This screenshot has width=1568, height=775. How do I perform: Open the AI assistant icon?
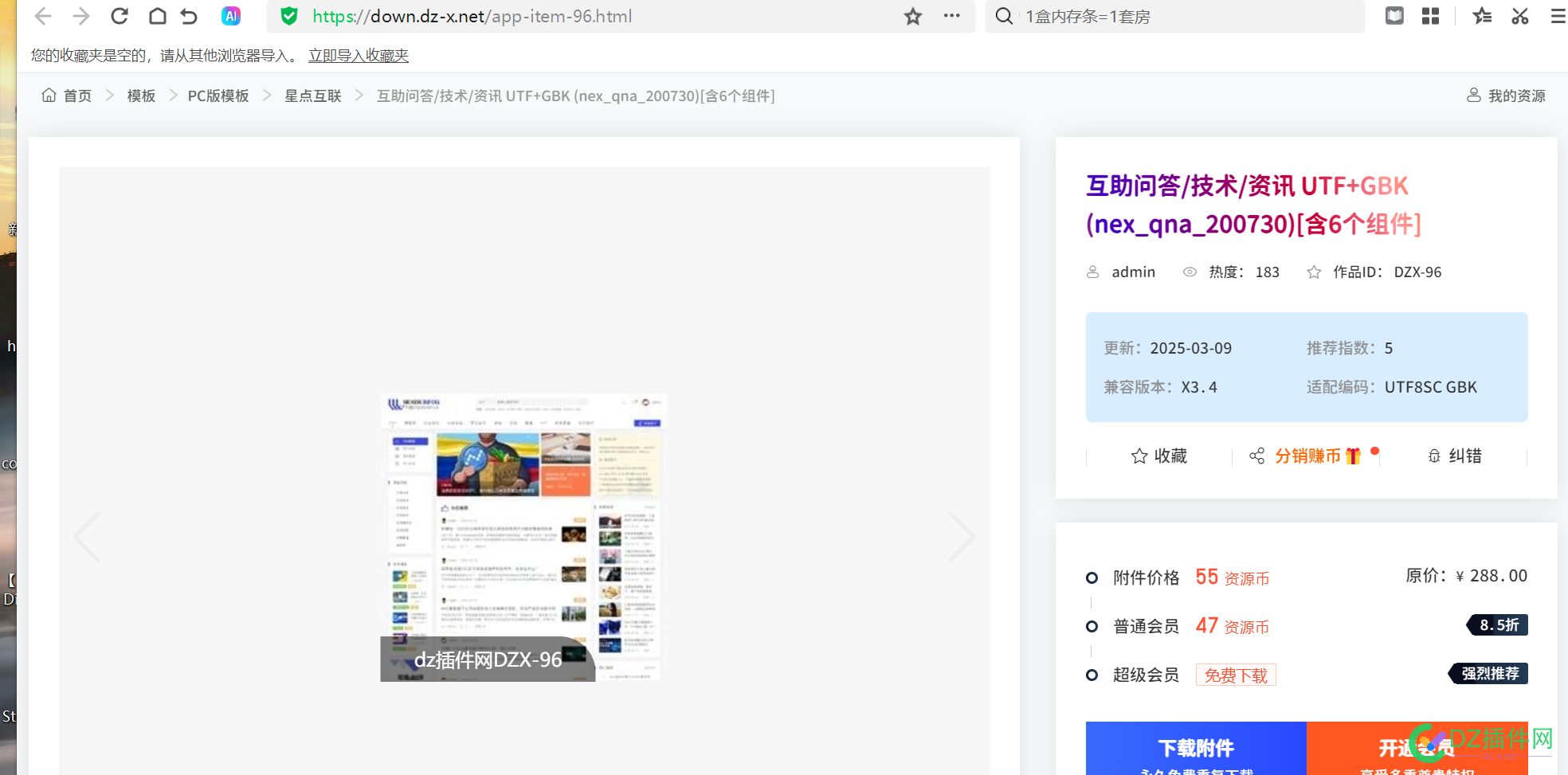[x=231, y=16]
